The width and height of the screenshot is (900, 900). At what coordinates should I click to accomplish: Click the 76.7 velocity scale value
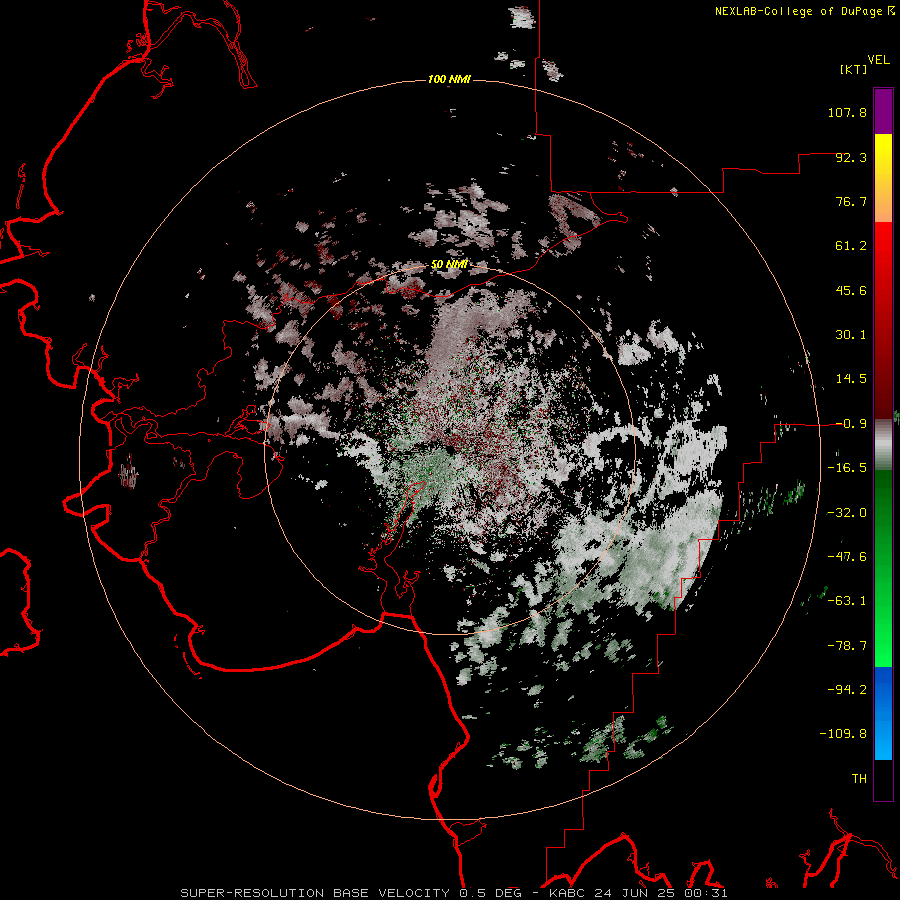pyautogui.click(x=851, y=201)
